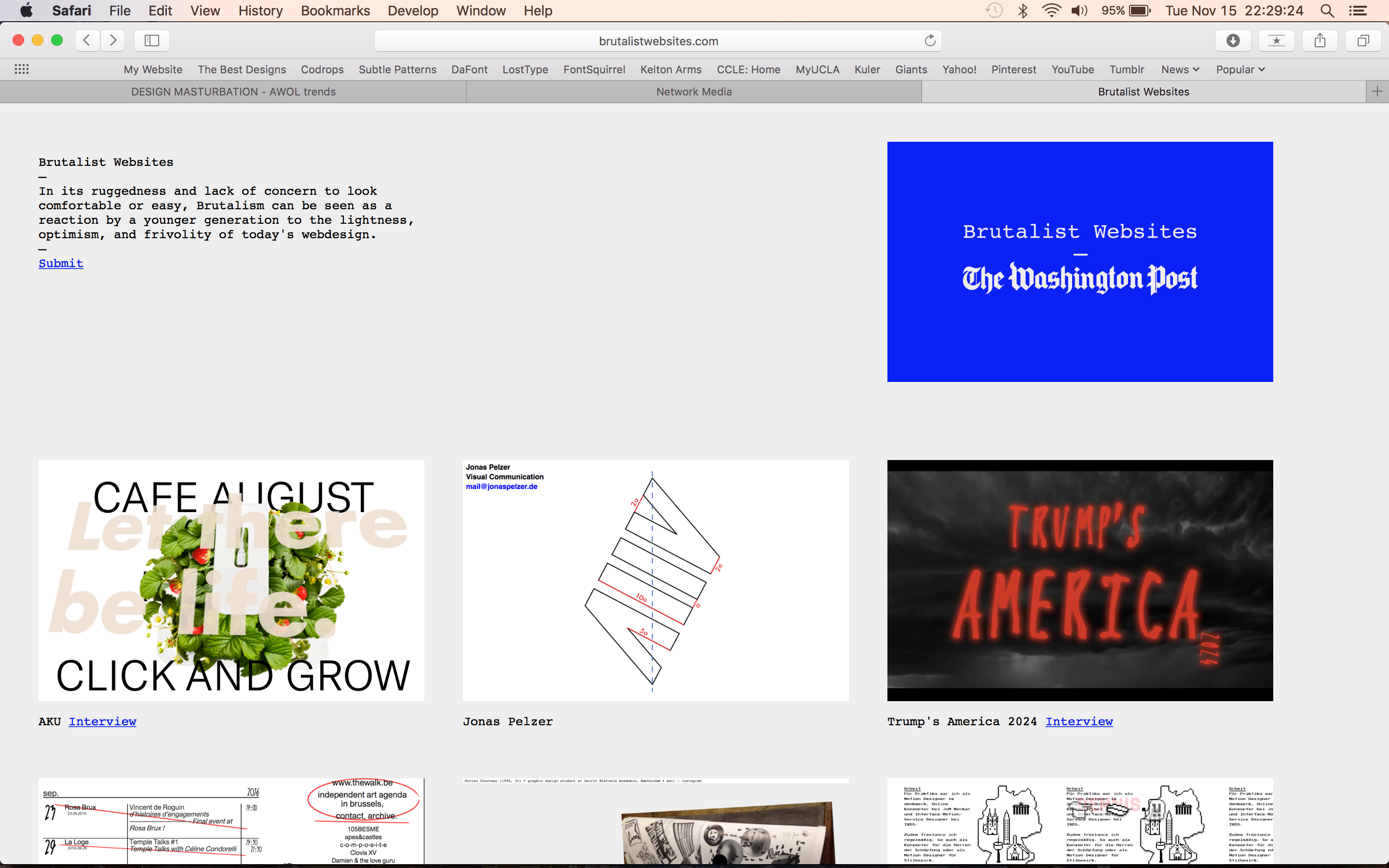The height and width of the screenshot is (868, 1389).
Task: Open My Website bookmark
Action: pyautogui.click(x=153, y=69)
